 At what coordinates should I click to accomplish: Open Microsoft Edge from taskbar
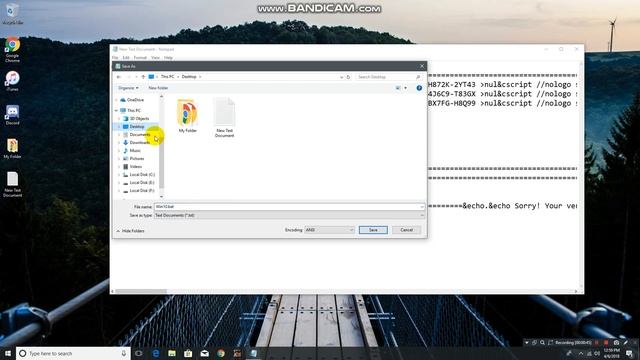(156, 353)
